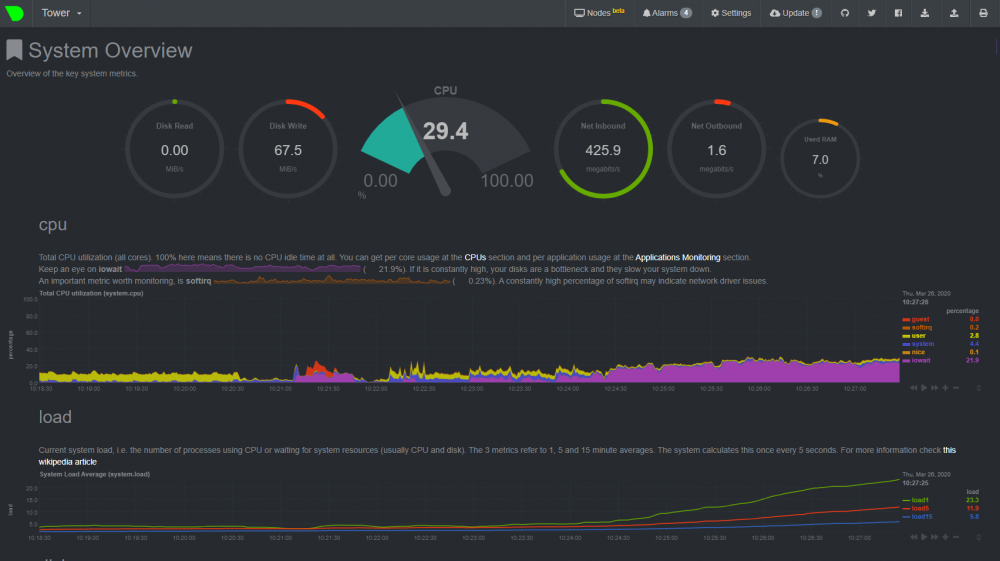Click the Update menu item
Screen dimensions: 1000x561
(x=795, y=13)
